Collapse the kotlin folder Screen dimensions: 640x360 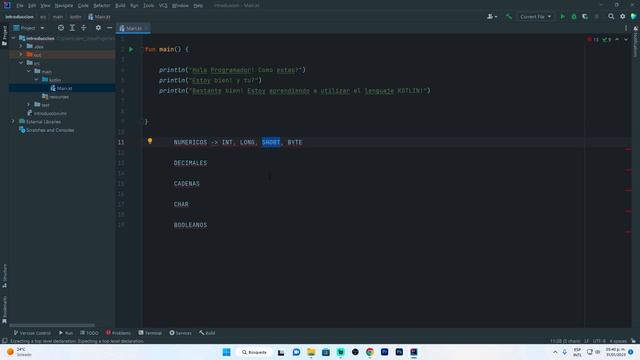(x=37, y=80)
